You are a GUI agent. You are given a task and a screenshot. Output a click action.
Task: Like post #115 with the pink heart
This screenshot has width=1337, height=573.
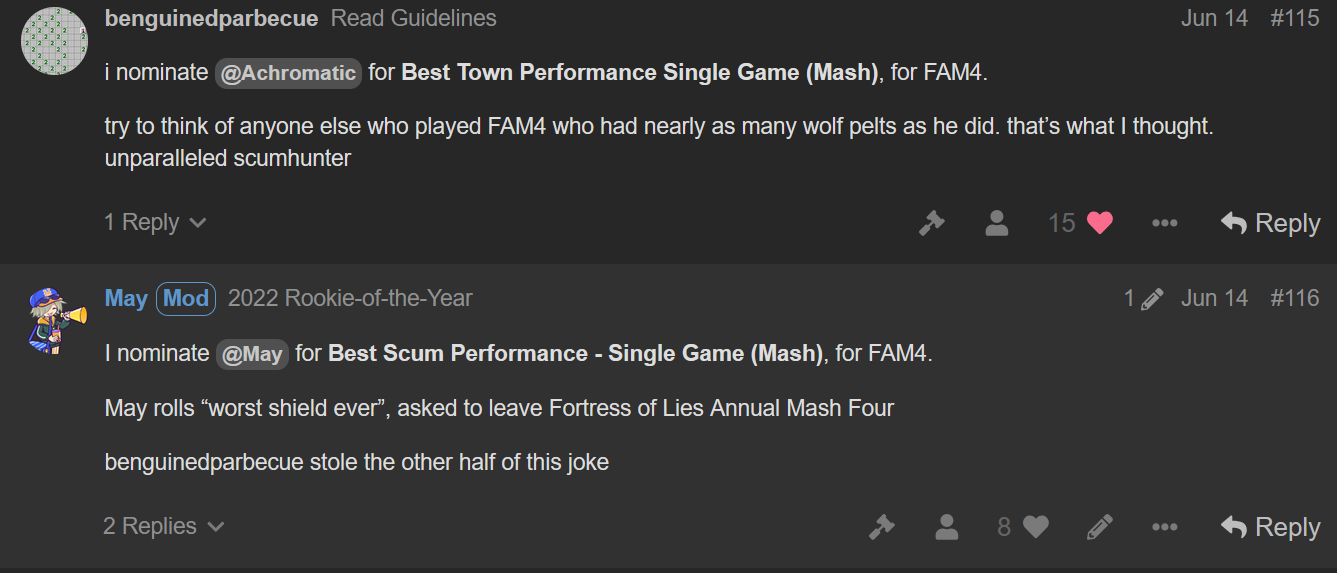coord(1100,223)
